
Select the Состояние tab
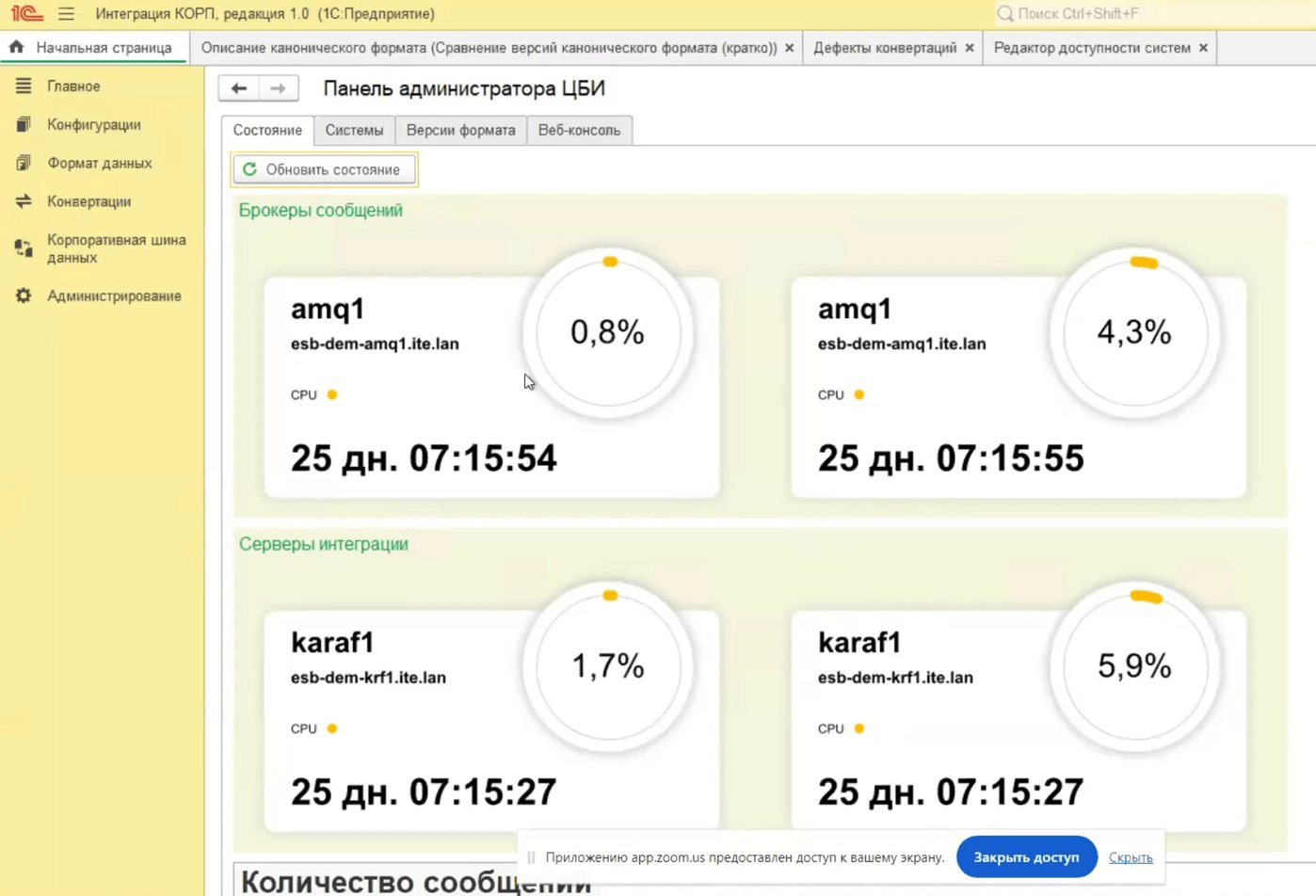(x=267, y=131)
